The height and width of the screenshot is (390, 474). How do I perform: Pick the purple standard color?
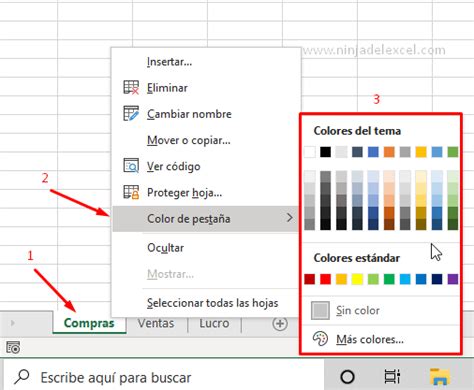pos(453,279)
